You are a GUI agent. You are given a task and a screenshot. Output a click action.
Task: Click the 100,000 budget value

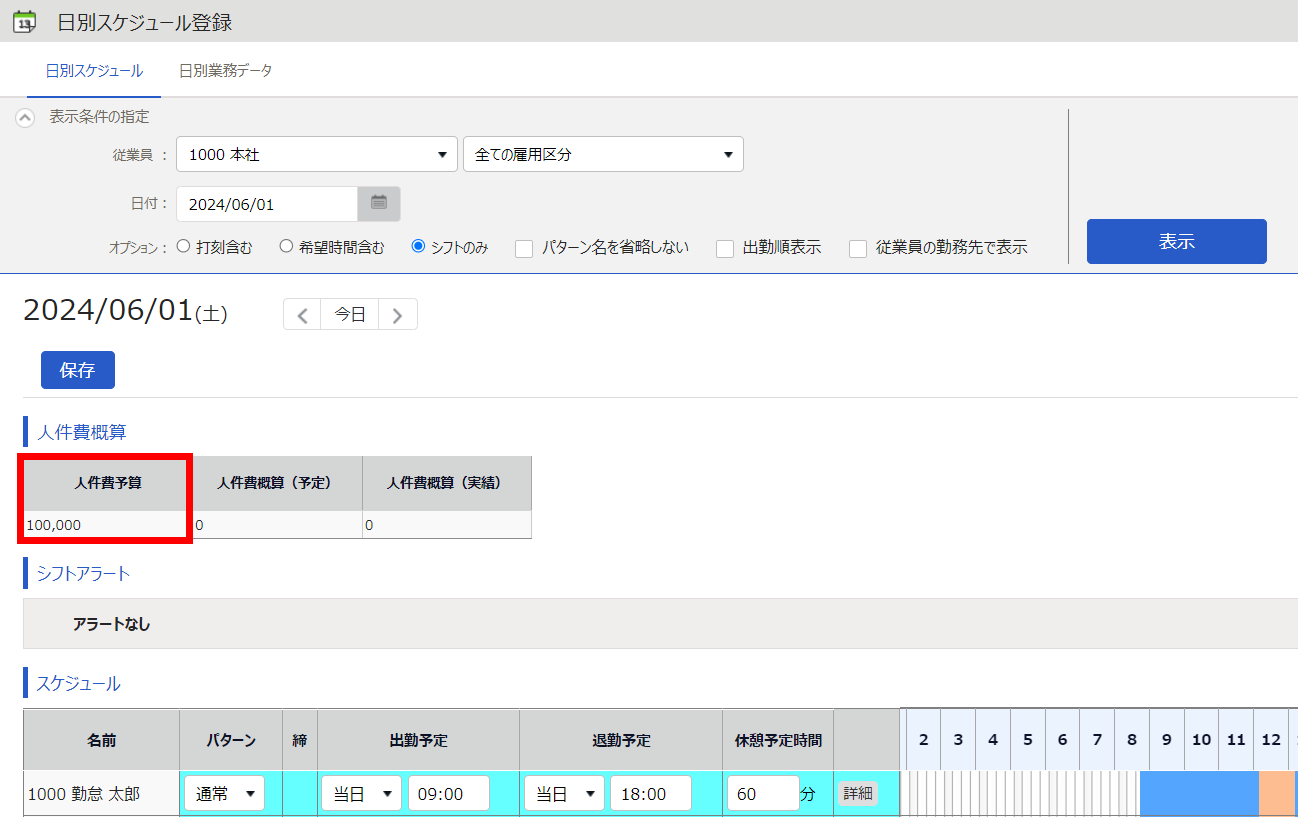click(55, 525)
